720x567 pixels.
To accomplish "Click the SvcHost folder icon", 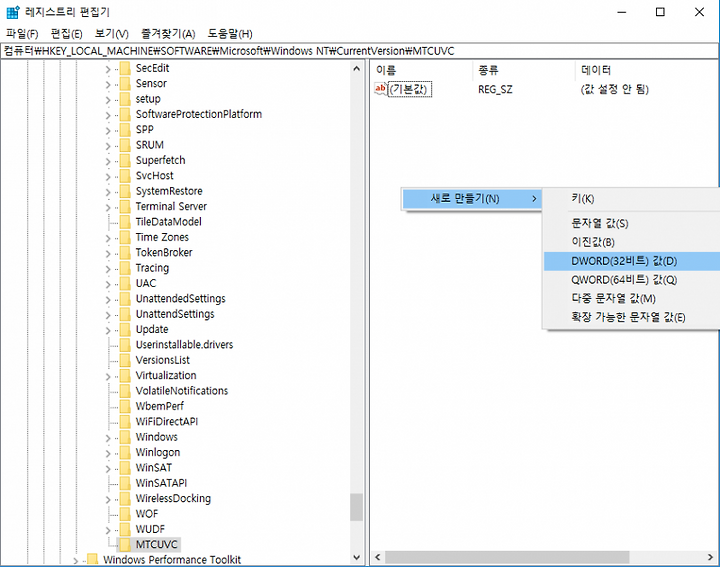I will click(125, 176).
